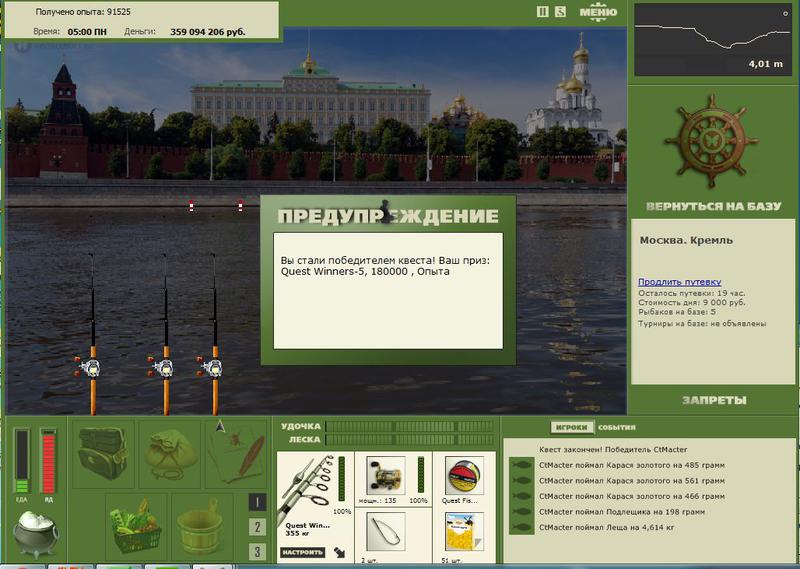This screenshot has height=569, width=800.
Task: Pause the game with the pause icon
Action: coord(543,12)
